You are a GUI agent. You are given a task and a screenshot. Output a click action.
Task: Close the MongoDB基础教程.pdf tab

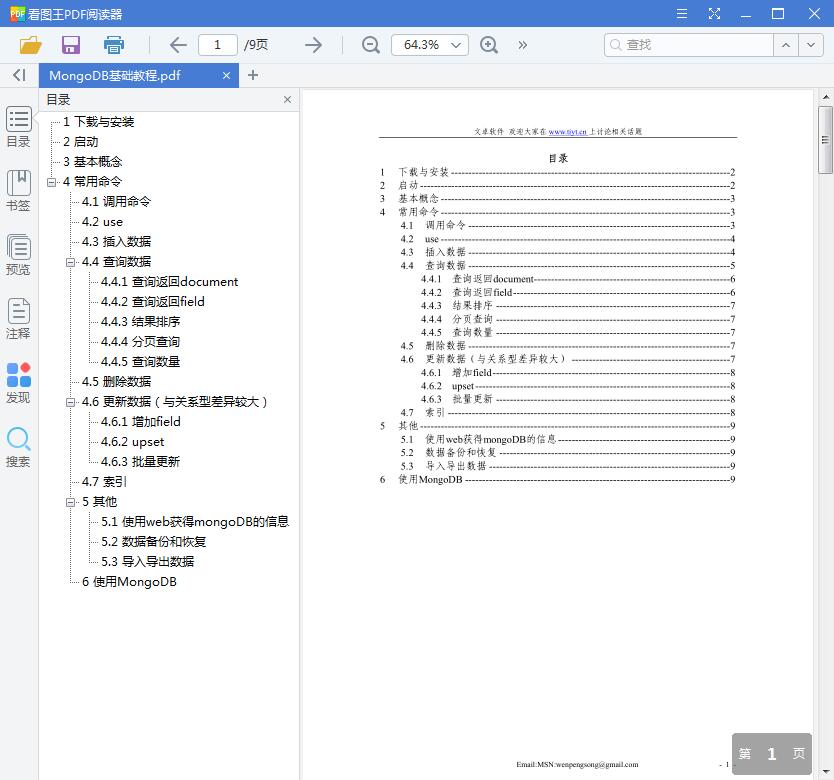tap(226, 76)
